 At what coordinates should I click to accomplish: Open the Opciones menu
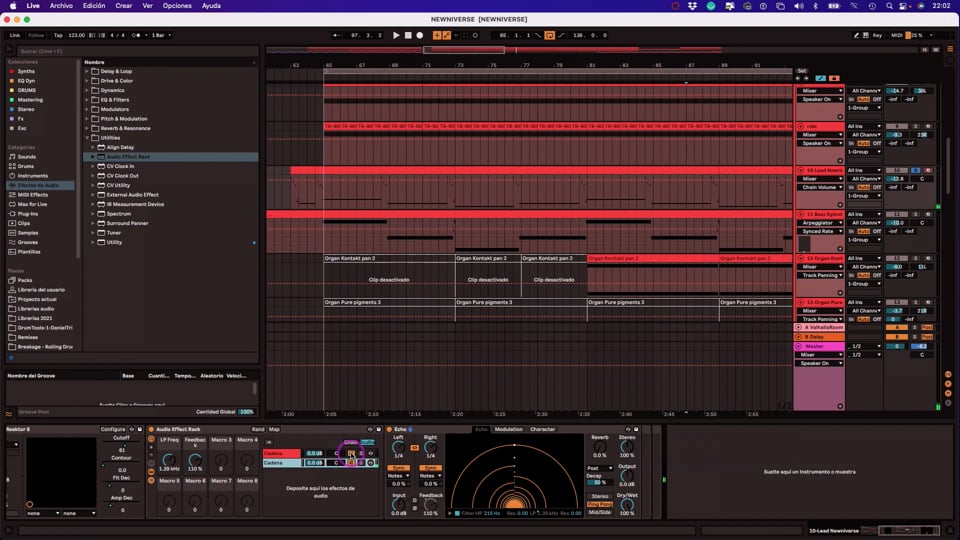coord(177,6)
